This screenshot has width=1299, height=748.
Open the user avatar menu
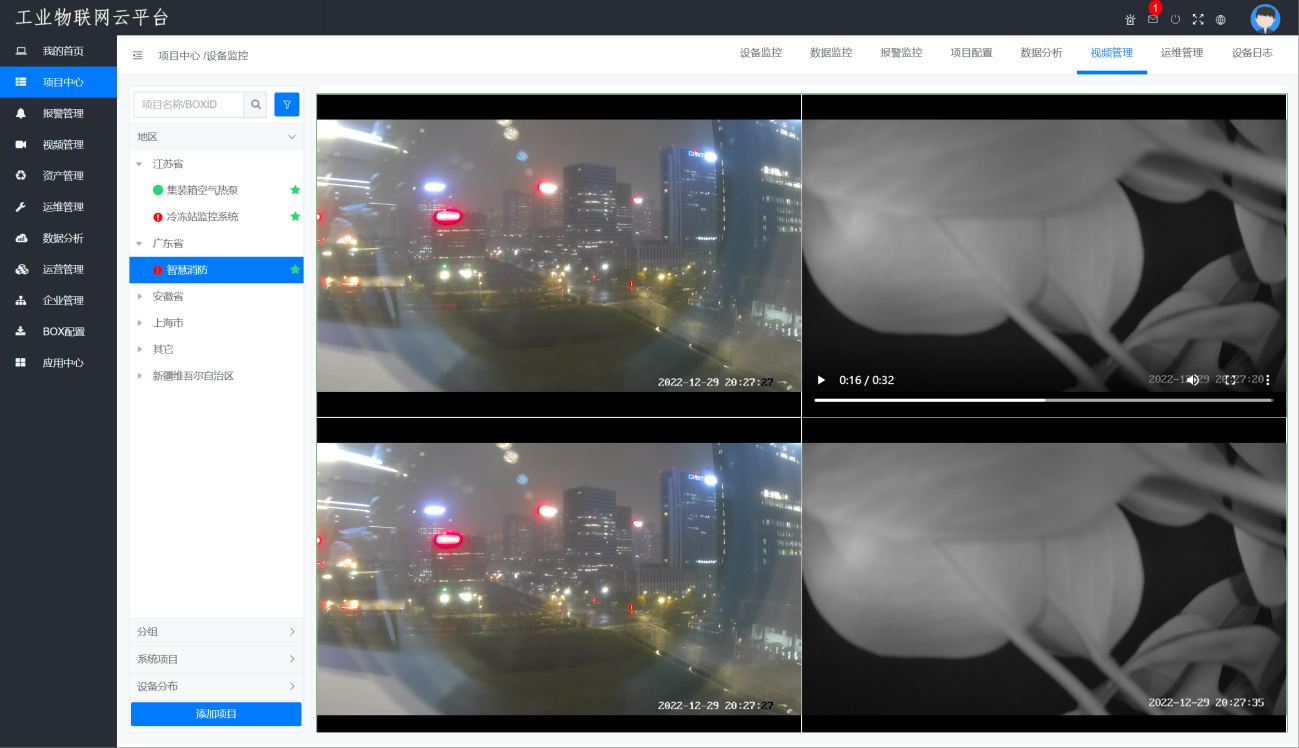pos(1265,18)
